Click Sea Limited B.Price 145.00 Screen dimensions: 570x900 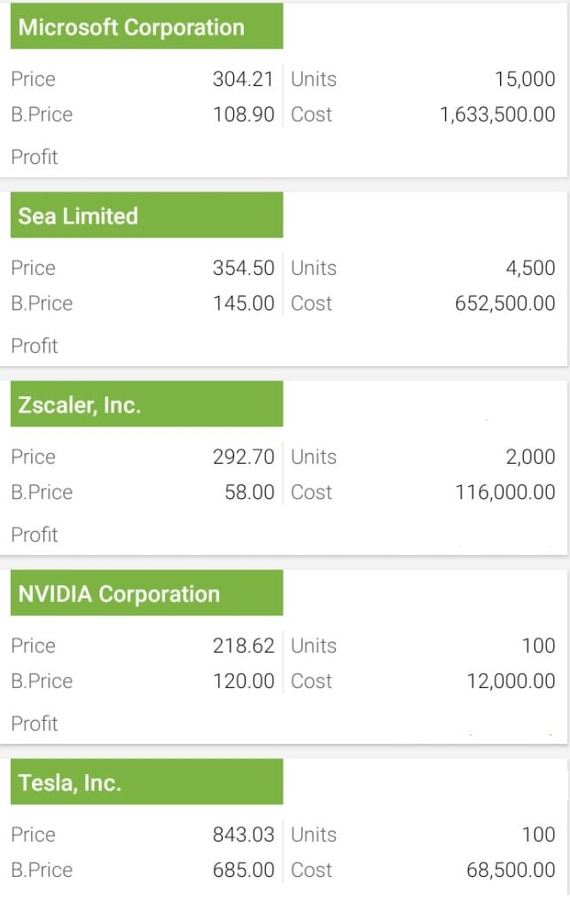point(243,303)
